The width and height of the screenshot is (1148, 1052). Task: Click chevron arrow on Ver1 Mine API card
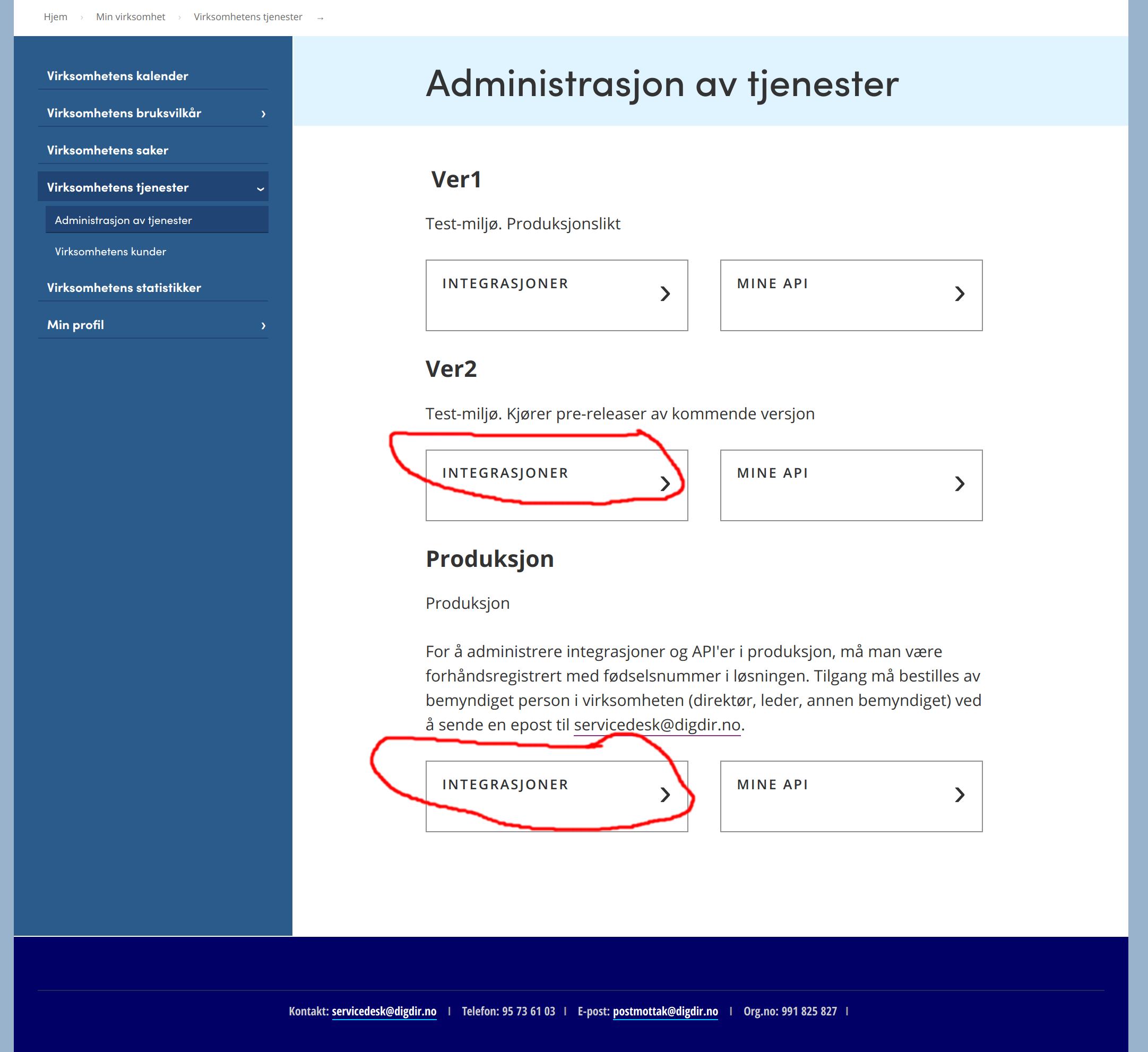point(960,294)
